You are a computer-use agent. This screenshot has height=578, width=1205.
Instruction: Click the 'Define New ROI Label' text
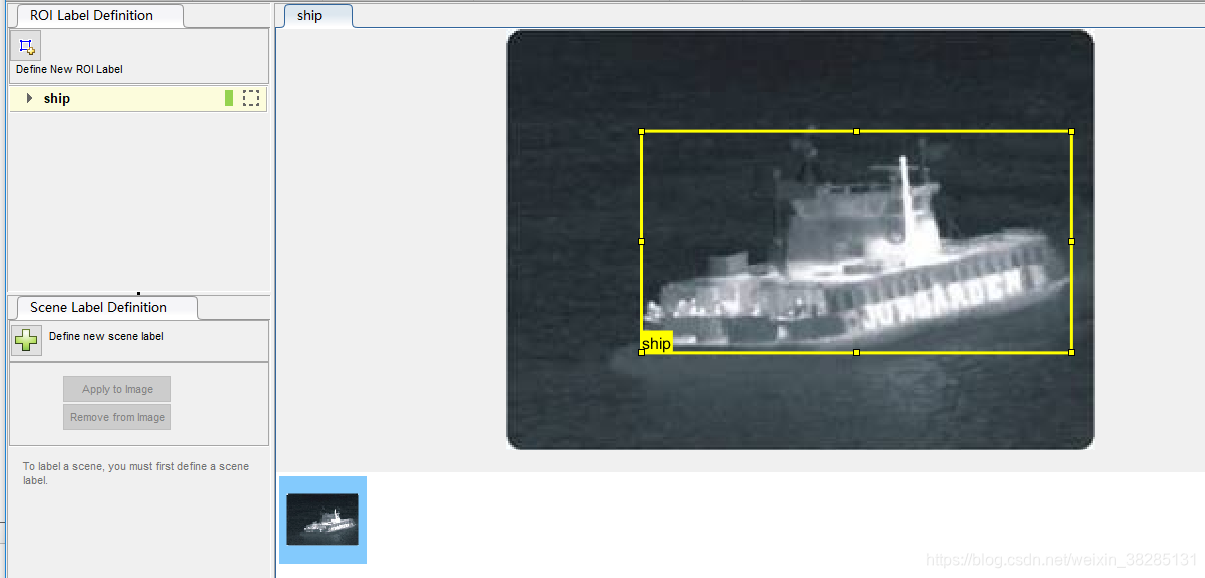coord(69,70)
